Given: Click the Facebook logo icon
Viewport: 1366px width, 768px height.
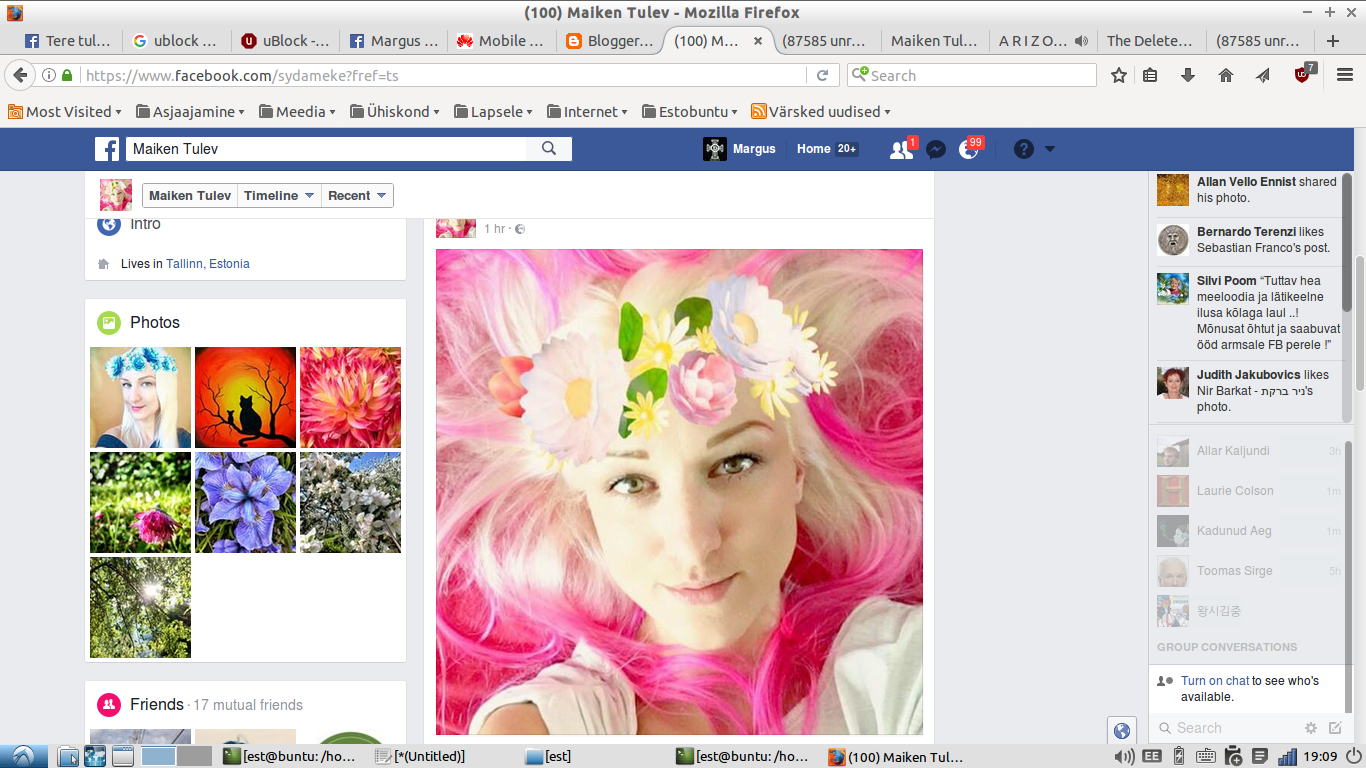Looking at the screenshot, I should [x=107, y=149].
